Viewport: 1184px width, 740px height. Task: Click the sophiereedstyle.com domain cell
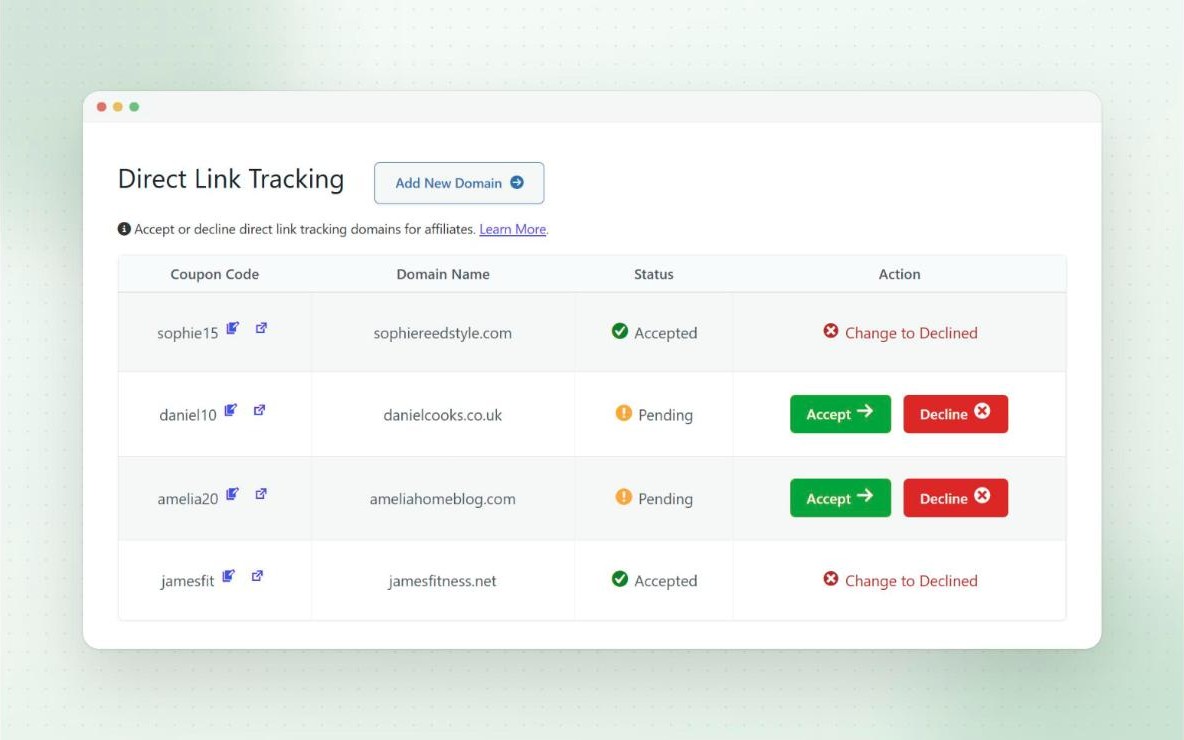click(x=442, y=333)
